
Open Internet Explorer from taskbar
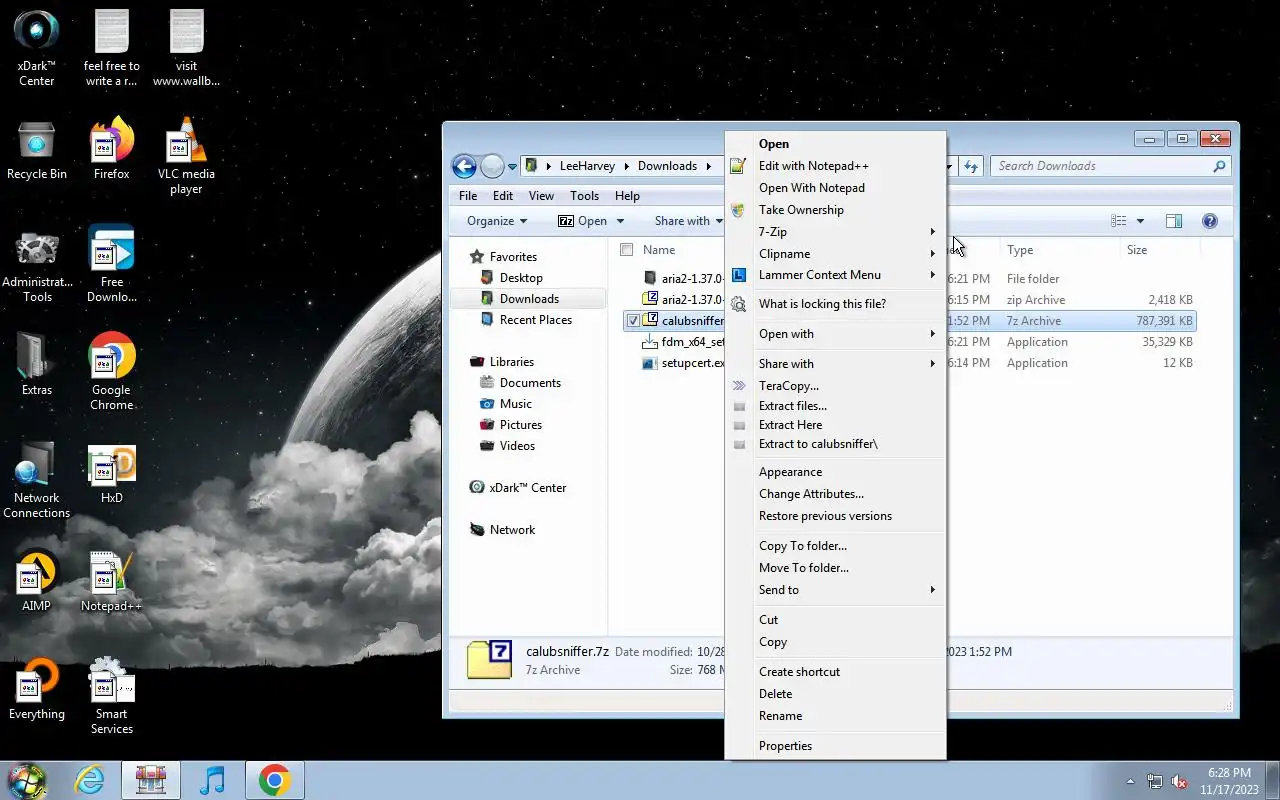90,780
